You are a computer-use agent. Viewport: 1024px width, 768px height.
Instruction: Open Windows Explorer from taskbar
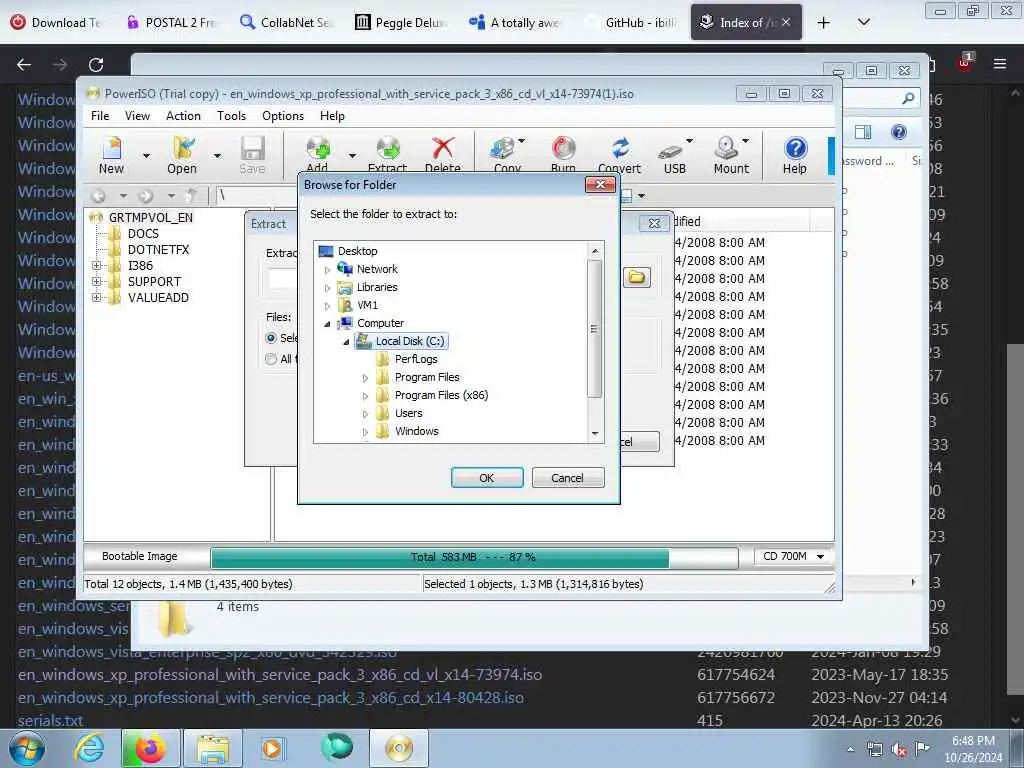pos(213,748)
